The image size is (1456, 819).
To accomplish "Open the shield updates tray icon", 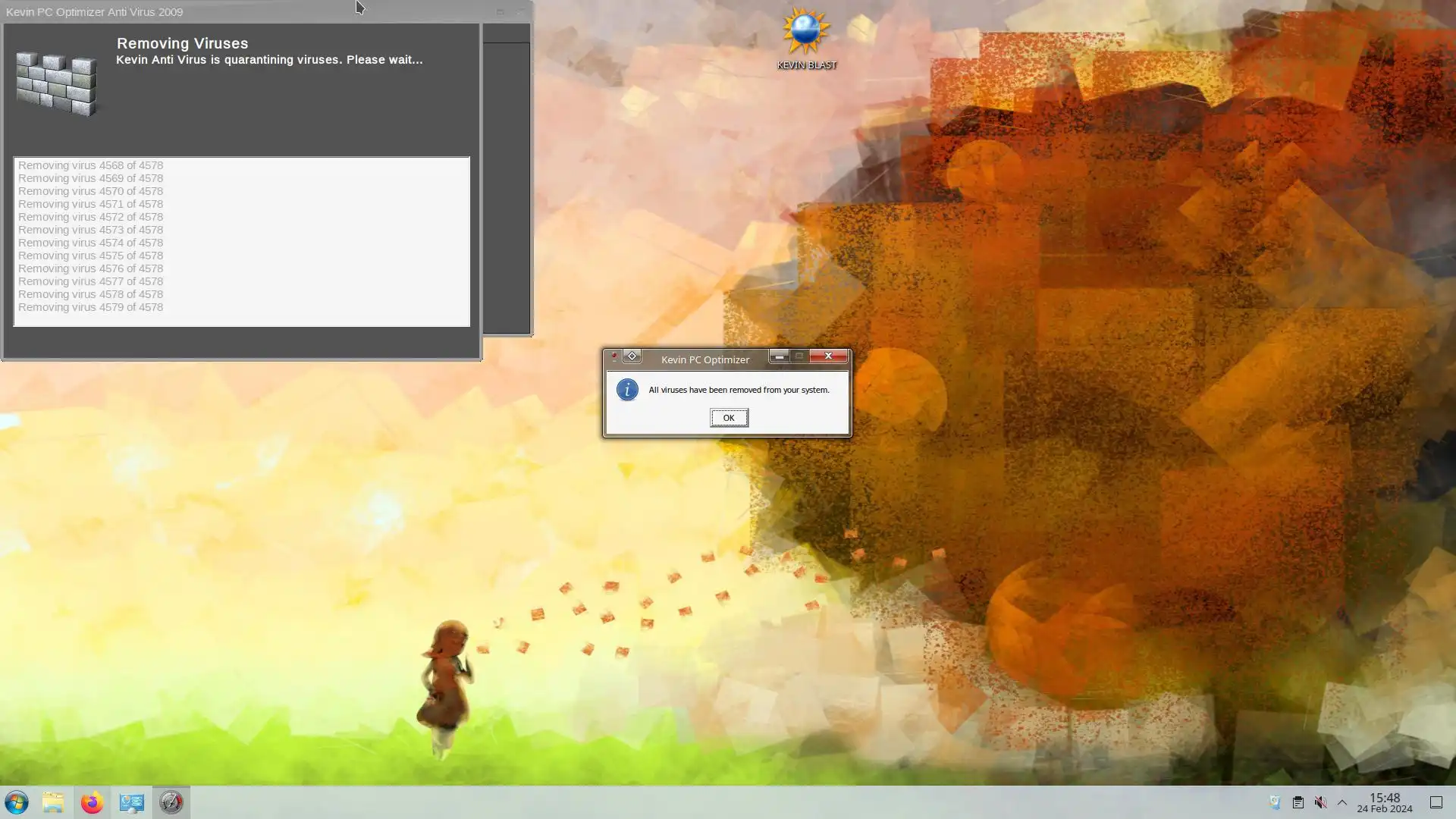I will (1275, 802).
